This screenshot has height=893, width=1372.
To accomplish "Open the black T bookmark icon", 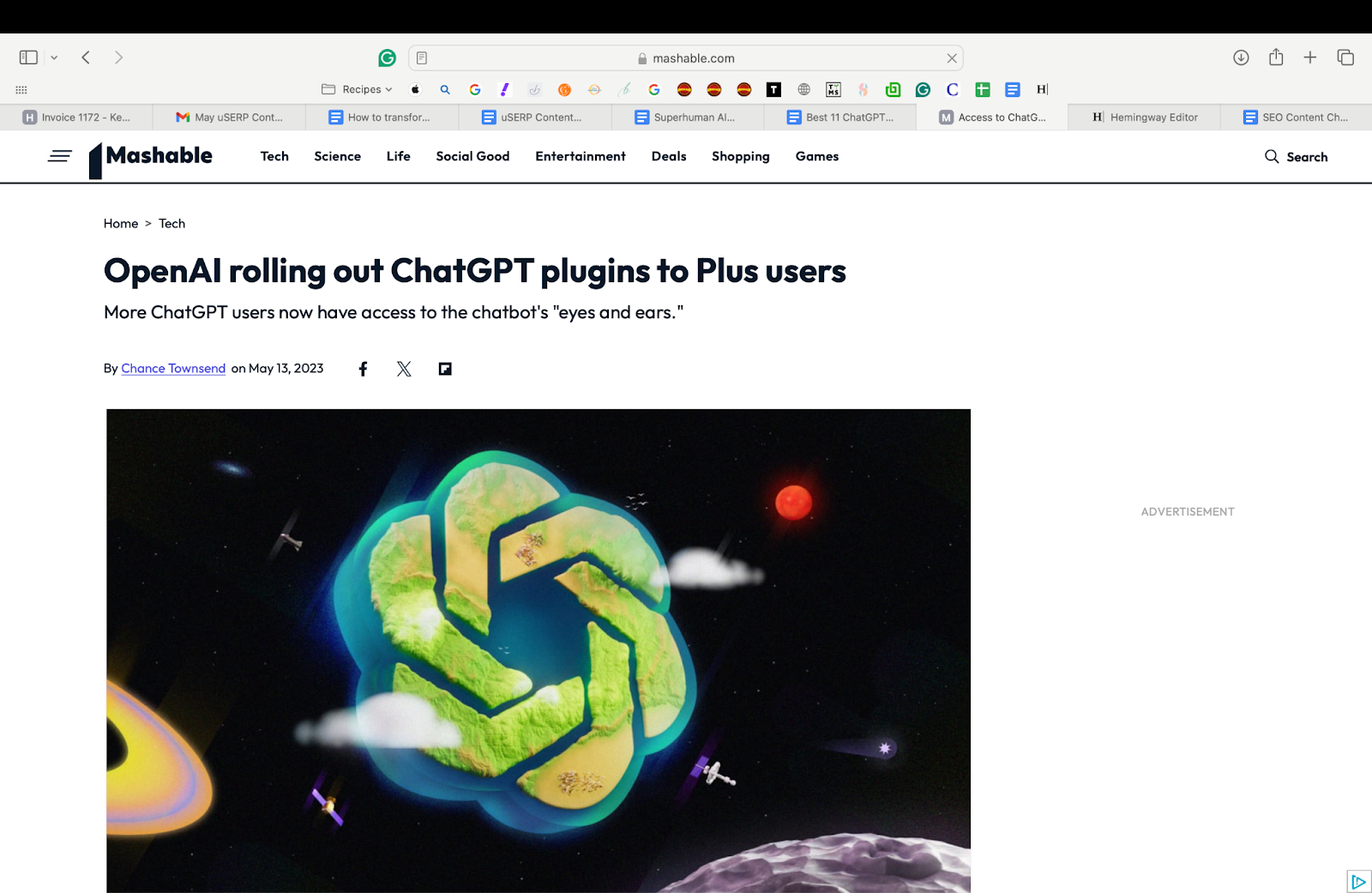I will coord(773,89).
